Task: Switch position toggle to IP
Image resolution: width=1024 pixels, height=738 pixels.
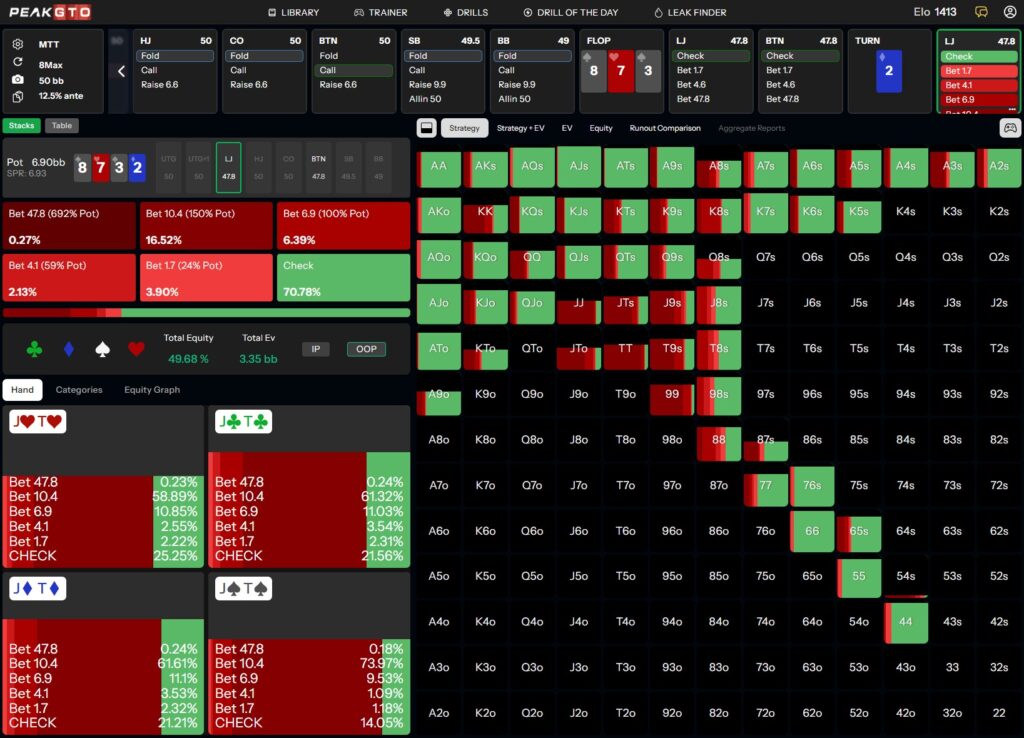Action: [x=315, y=349]
